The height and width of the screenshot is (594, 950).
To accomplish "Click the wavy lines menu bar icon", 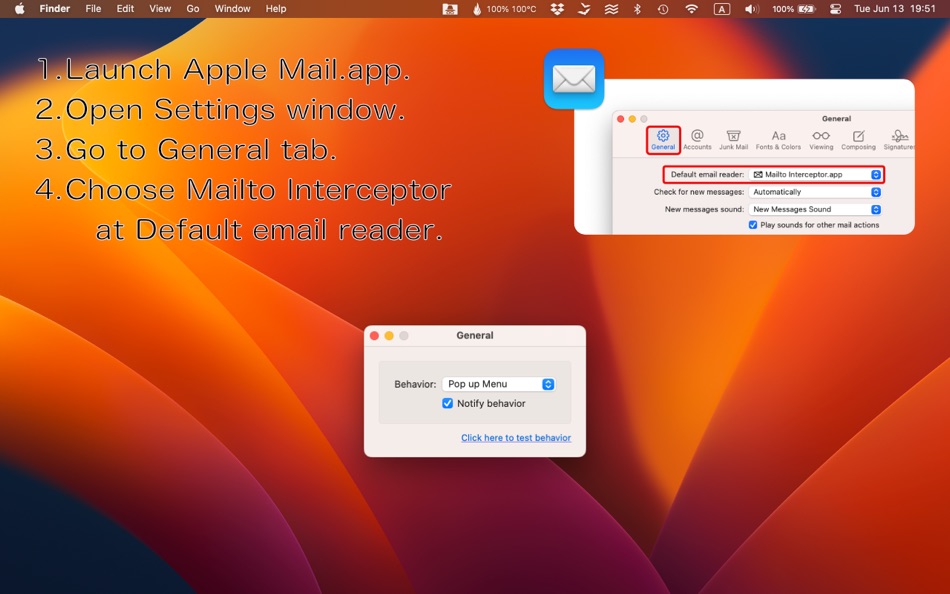I will coord(611,8).
